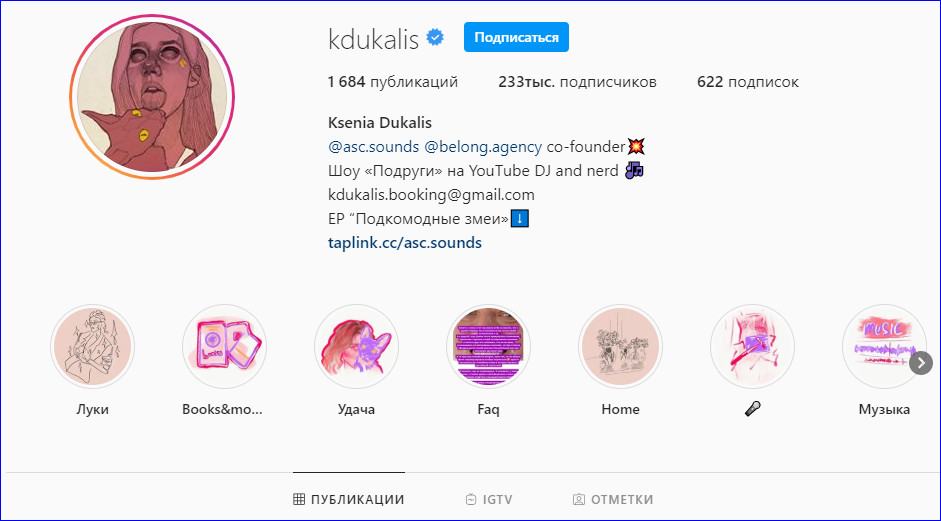Screen dimensions: 941x521
Task: View the 622 подписок list
Action: tap(748, 82)
